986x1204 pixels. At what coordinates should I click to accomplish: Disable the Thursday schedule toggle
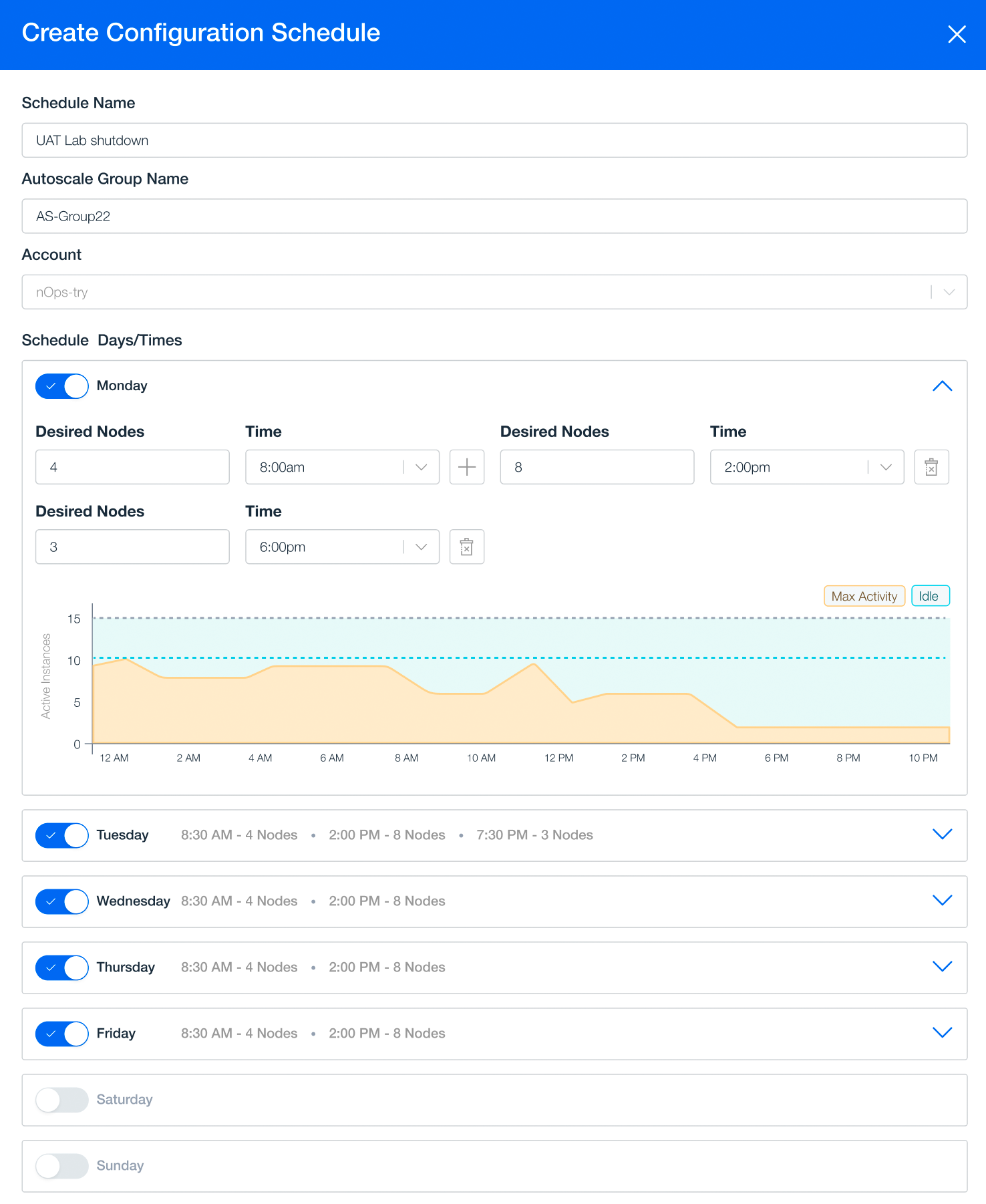62,967
